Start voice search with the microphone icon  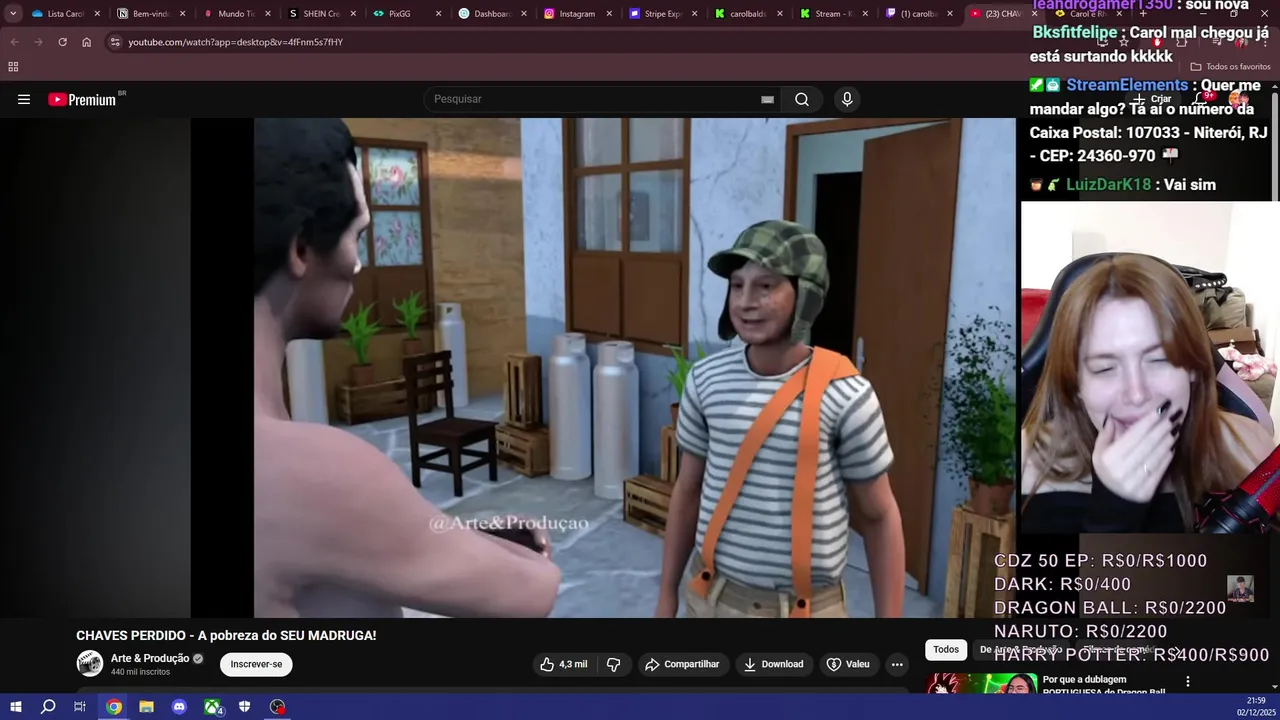[x=847, y=99]
